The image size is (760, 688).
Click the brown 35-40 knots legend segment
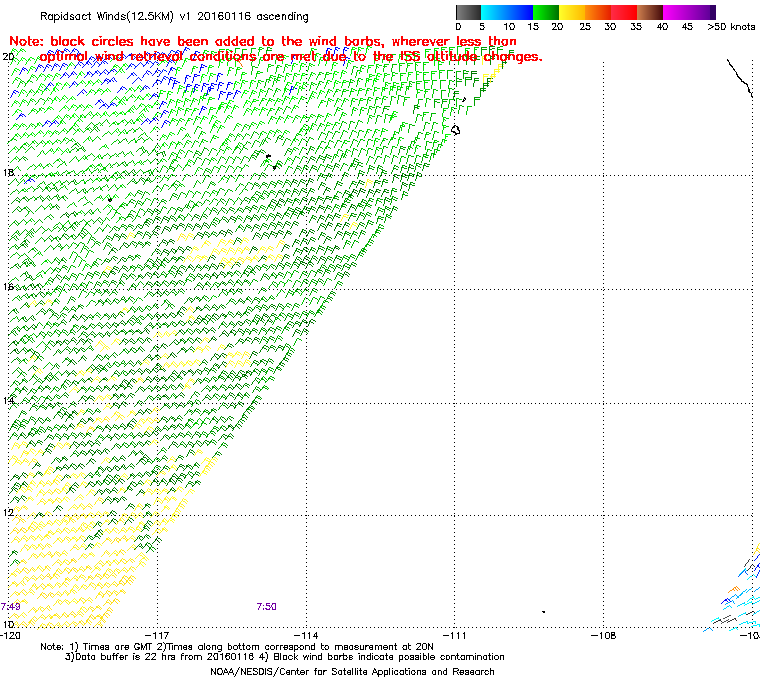pos(650,12)
